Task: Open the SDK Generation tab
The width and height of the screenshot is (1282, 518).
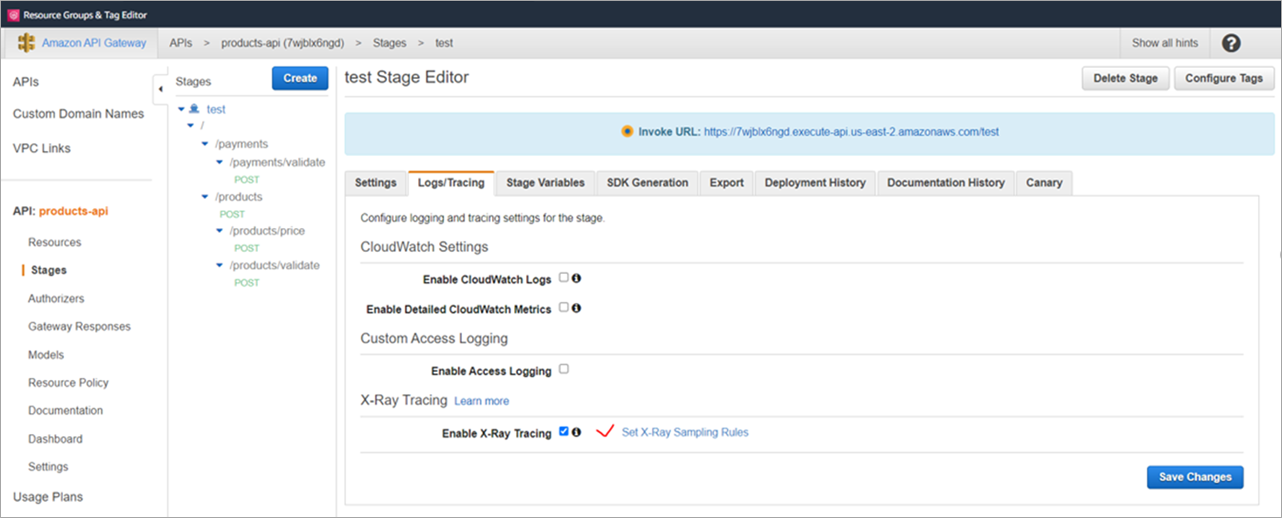Action: [648, 183]
